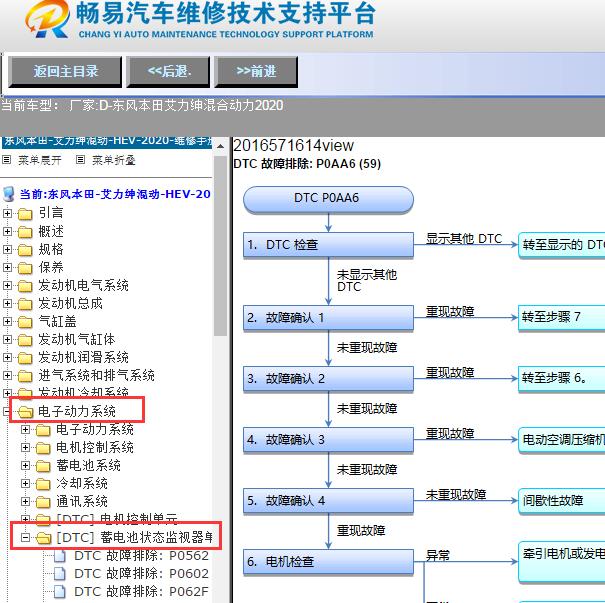This screenshot has height=603, width=605.
Task: Open DTC 故障排除: P0602 page
Action: coord(141,574)
